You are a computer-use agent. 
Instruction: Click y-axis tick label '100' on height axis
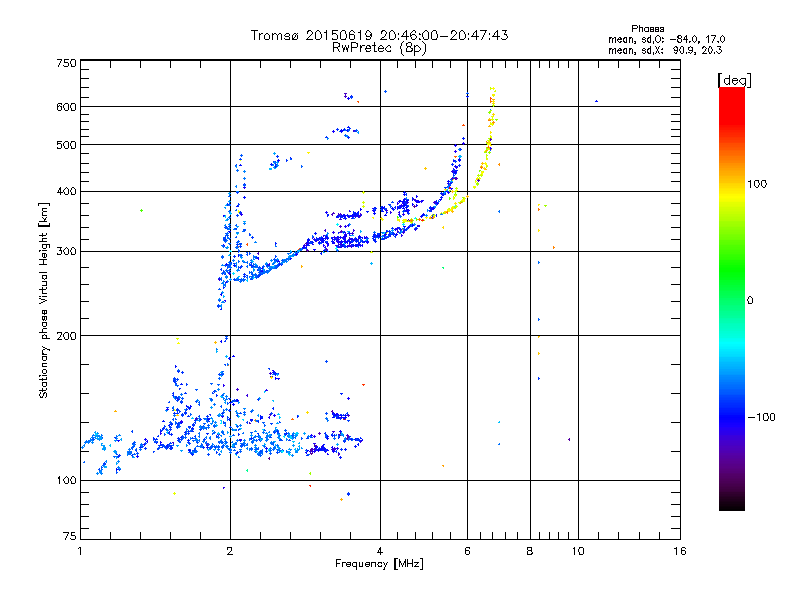pos(66,481)
